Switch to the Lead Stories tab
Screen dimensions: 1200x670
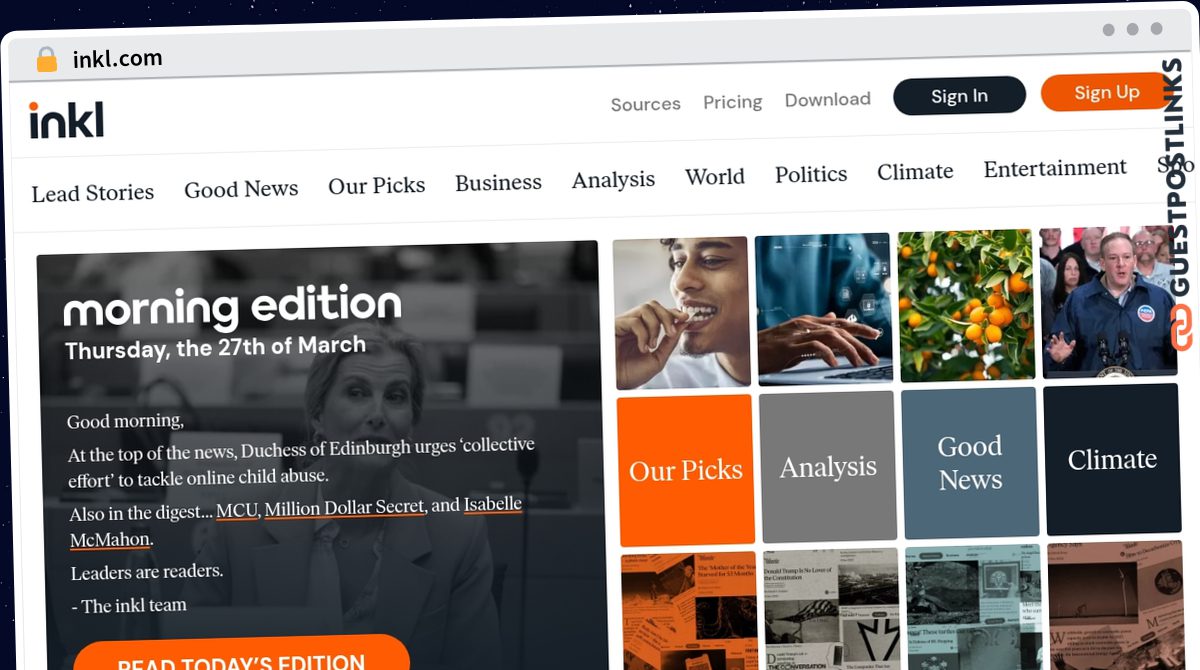[x=92, y=193]
